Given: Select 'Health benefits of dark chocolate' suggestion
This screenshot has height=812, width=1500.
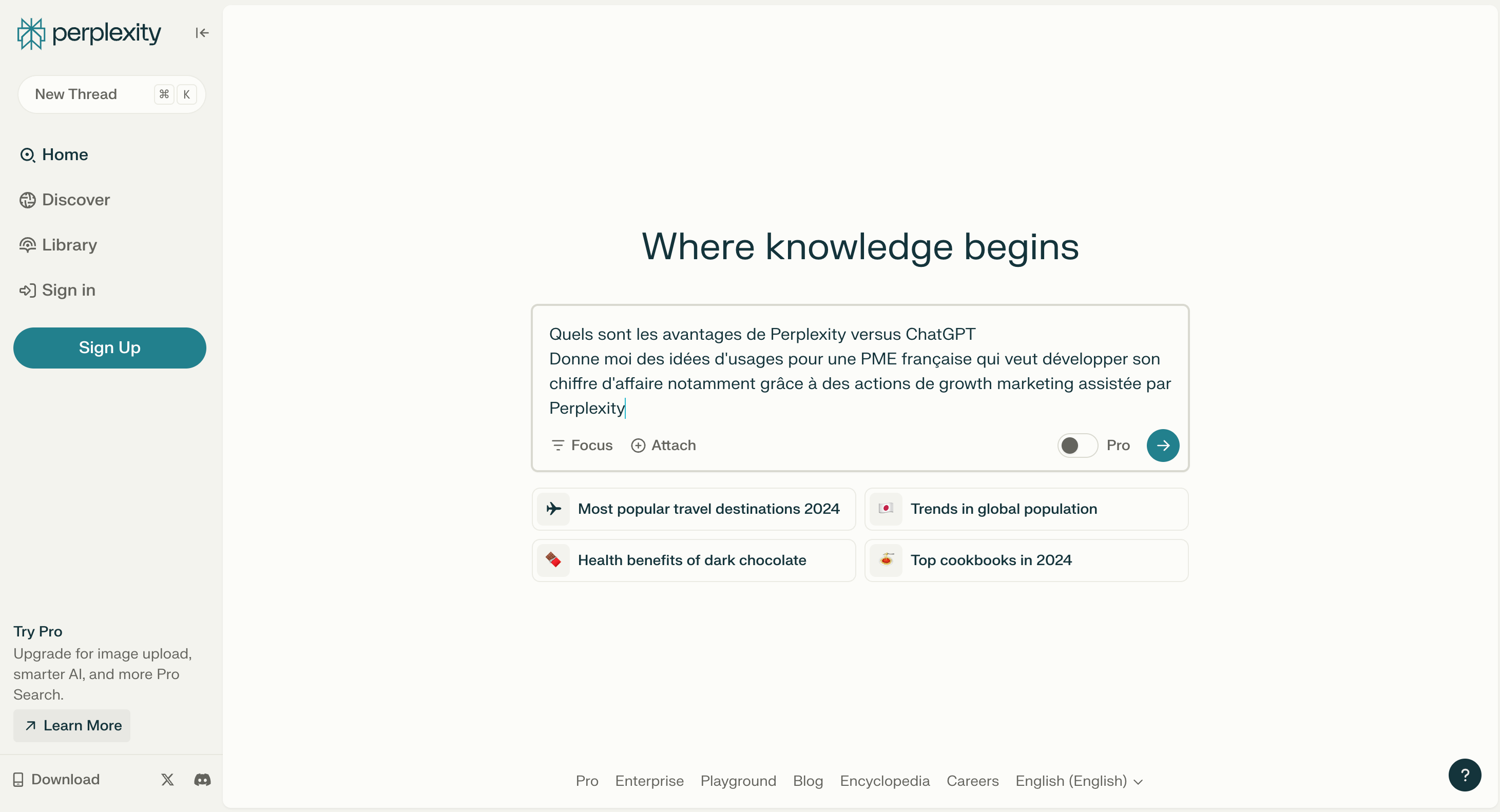Looking at the screenshot, I should (694, 560).
